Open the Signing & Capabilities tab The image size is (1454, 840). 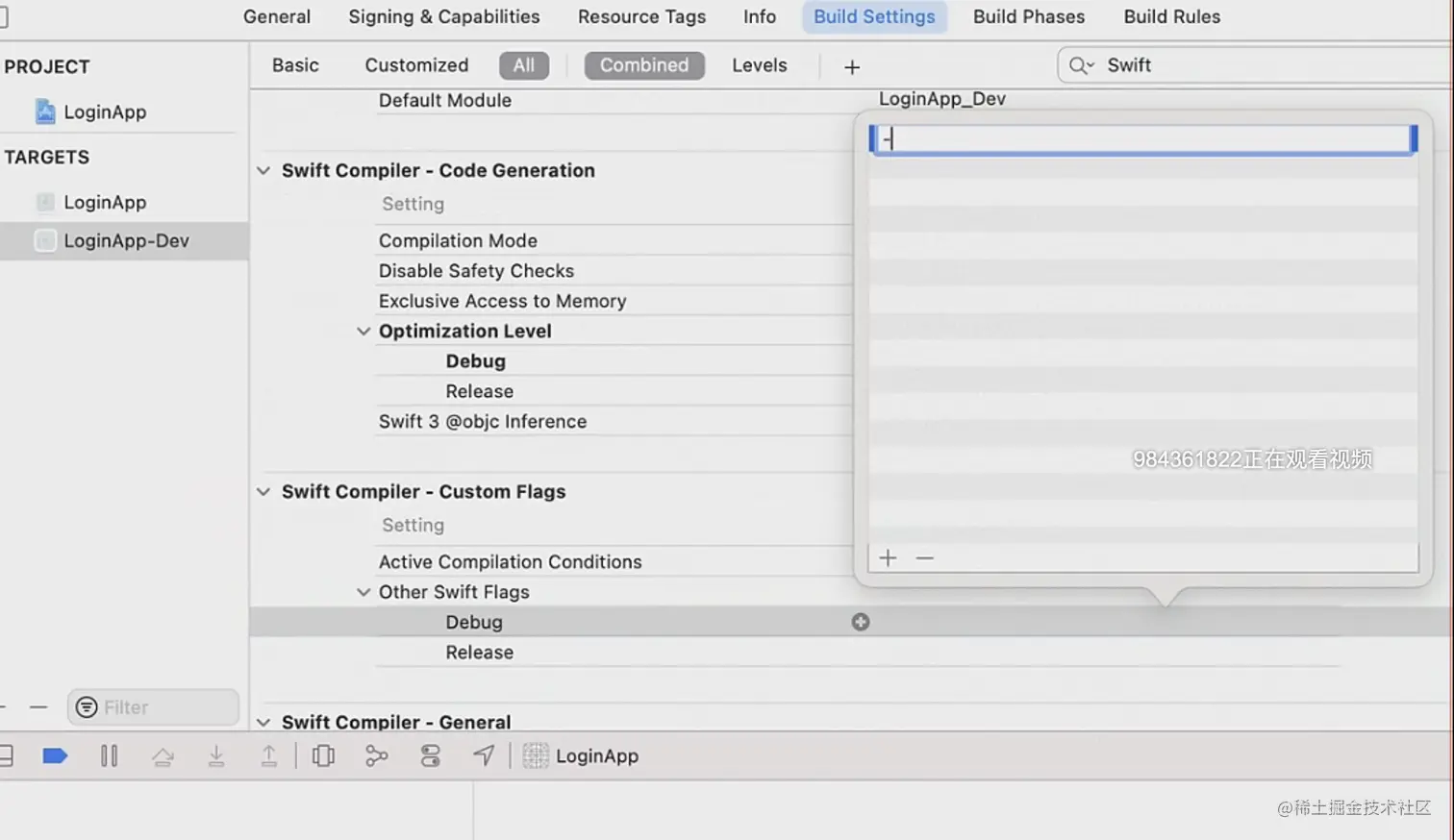pos(444,17)
